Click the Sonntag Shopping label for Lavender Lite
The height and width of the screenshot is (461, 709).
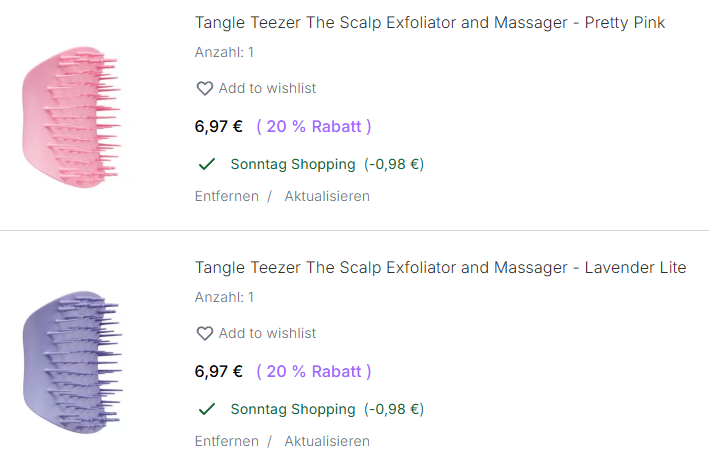coord(292,409)
